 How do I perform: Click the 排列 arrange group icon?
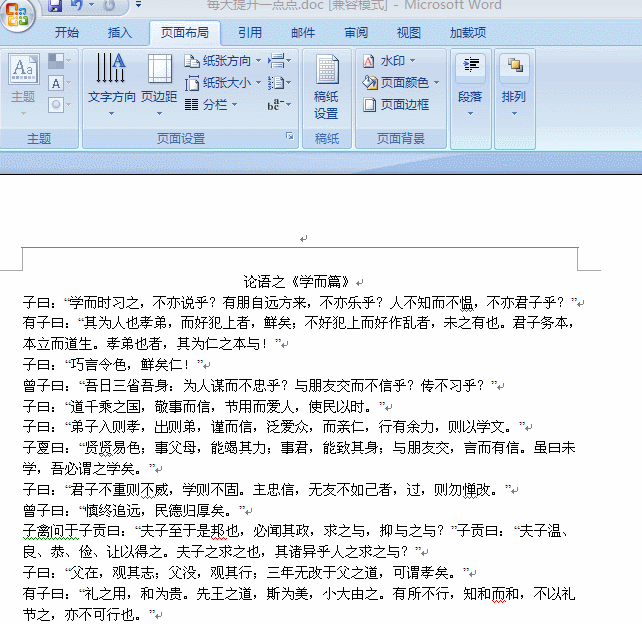(x=514, y=67)
